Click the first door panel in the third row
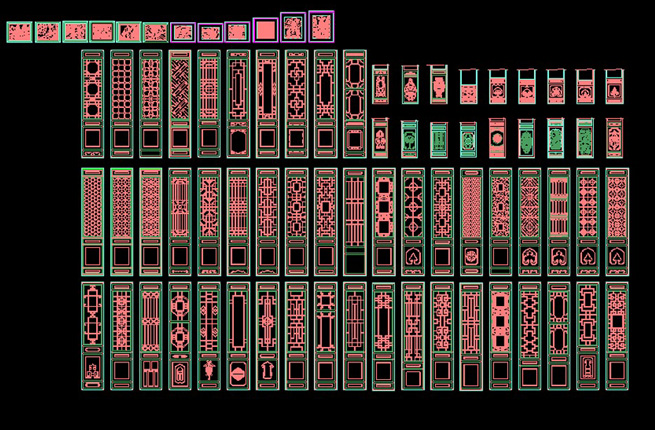 tap(92, 221)
